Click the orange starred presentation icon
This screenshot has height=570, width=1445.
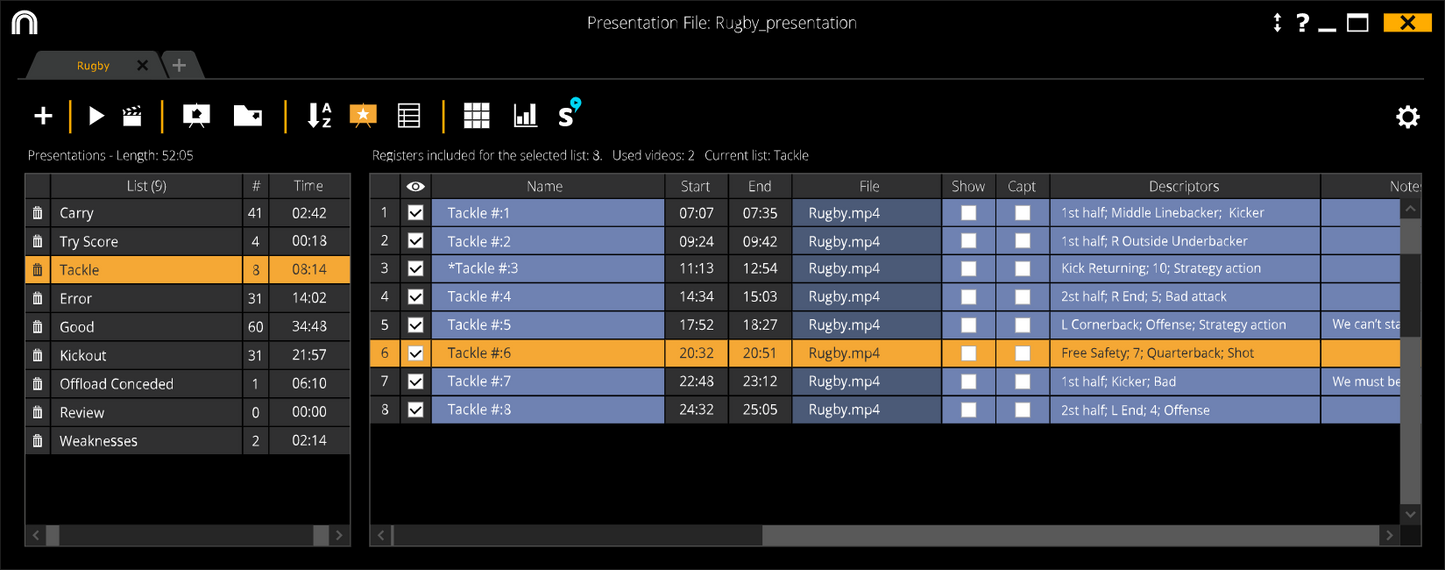[x=363, y=116]
